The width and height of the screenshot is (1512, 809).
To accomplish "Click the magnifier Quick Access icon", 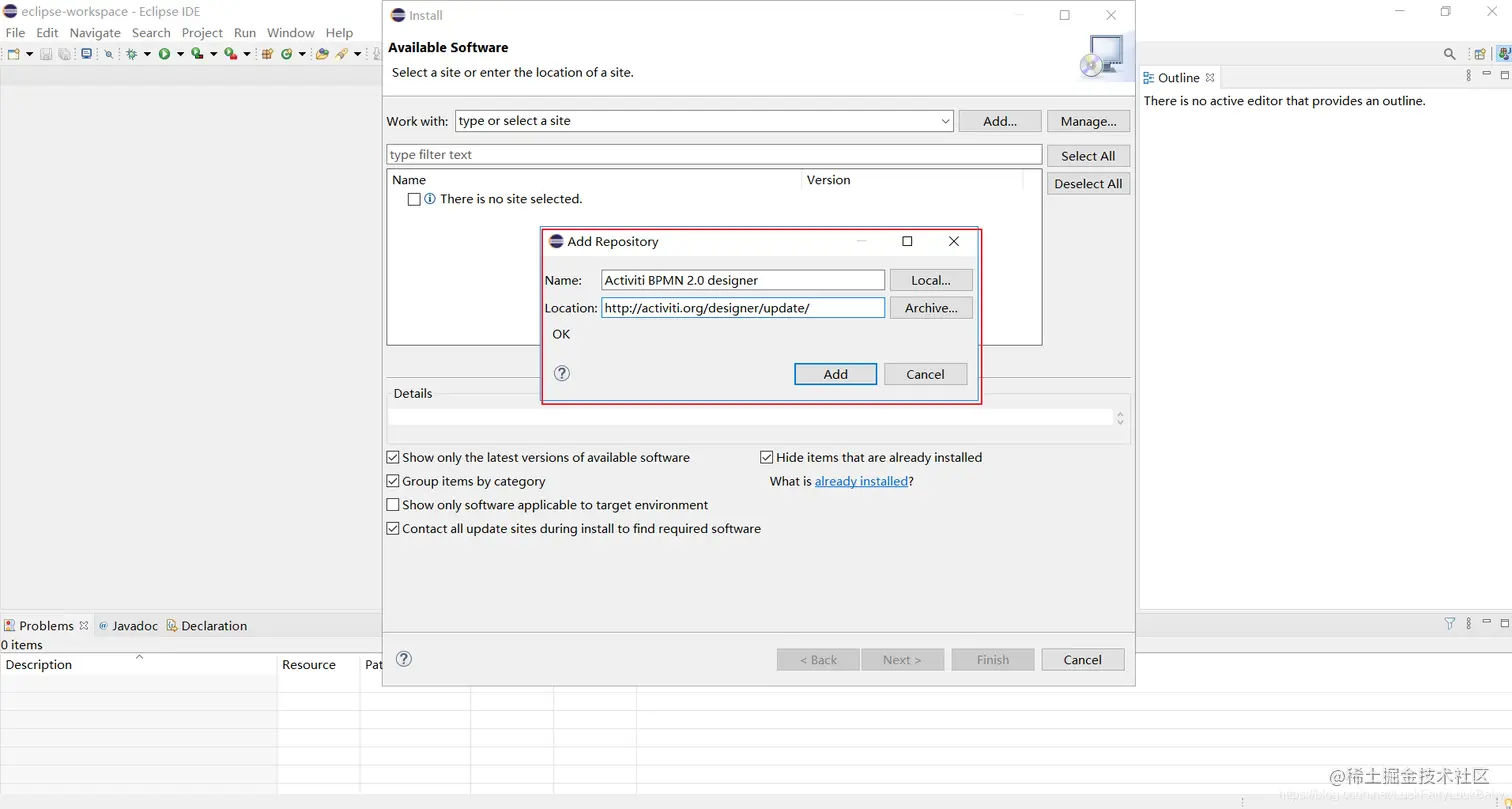I will (1449, 54).
